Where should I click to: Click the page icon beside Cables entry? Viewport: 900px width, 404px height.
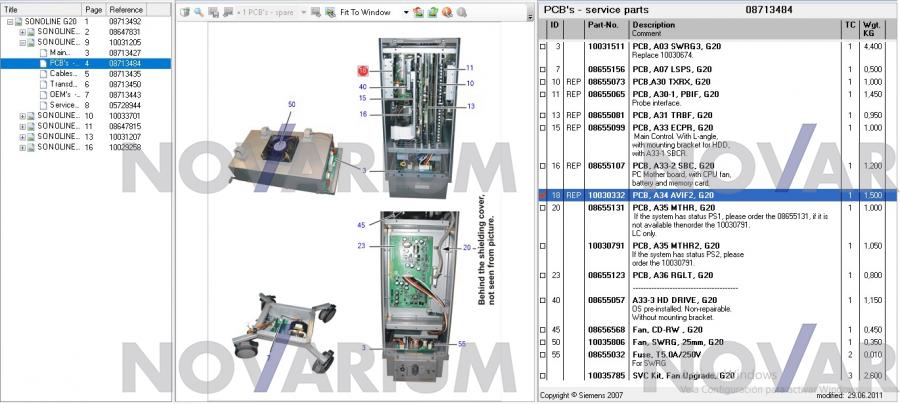(42, 74)
